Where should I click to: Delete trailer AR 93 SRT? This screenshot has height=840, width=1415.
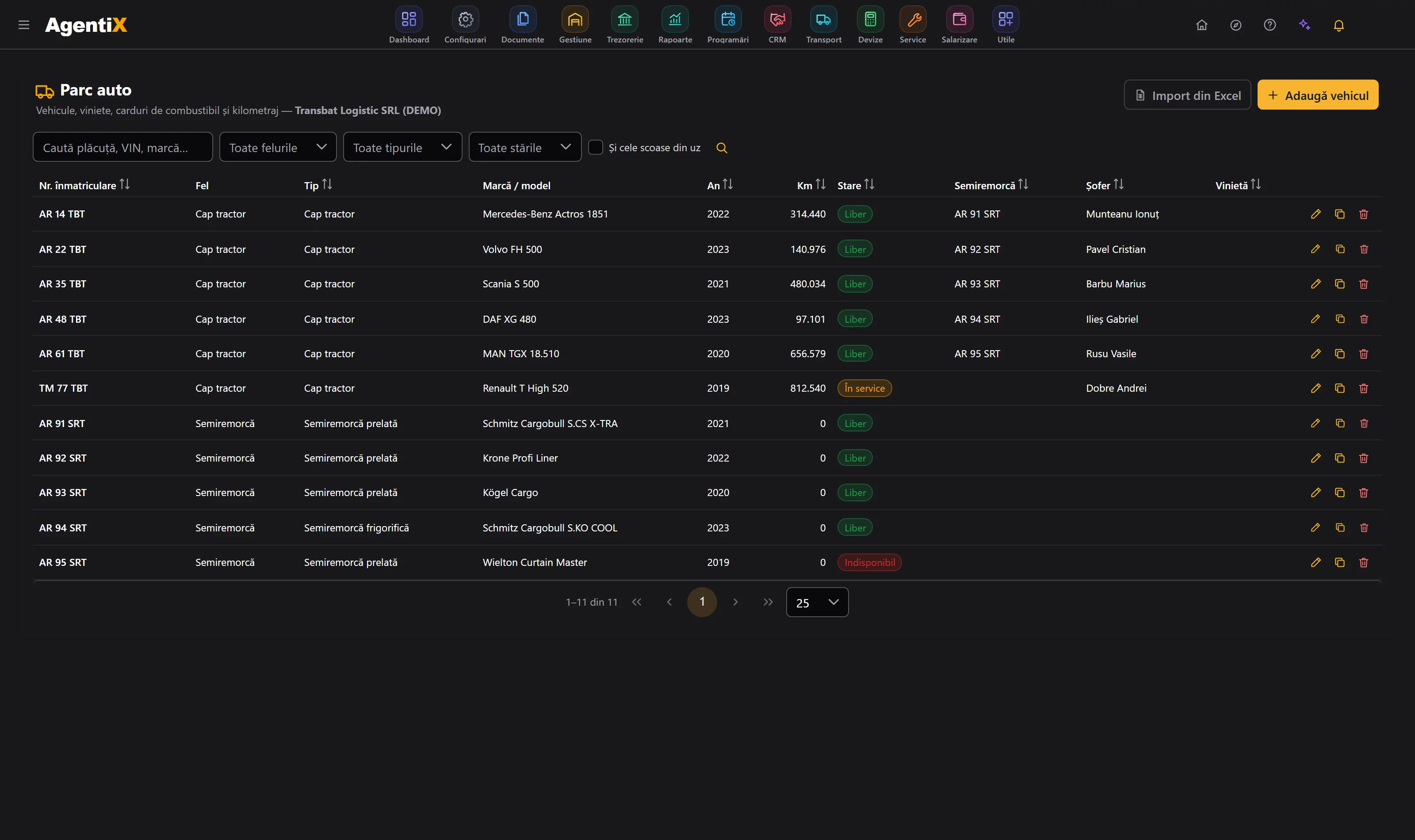point(1364,493)
